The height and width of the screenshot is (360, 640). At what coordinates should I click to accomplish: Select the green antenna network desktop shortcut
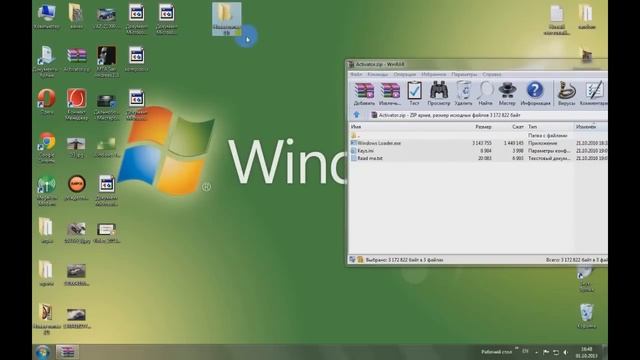click(x=47, y=191)
